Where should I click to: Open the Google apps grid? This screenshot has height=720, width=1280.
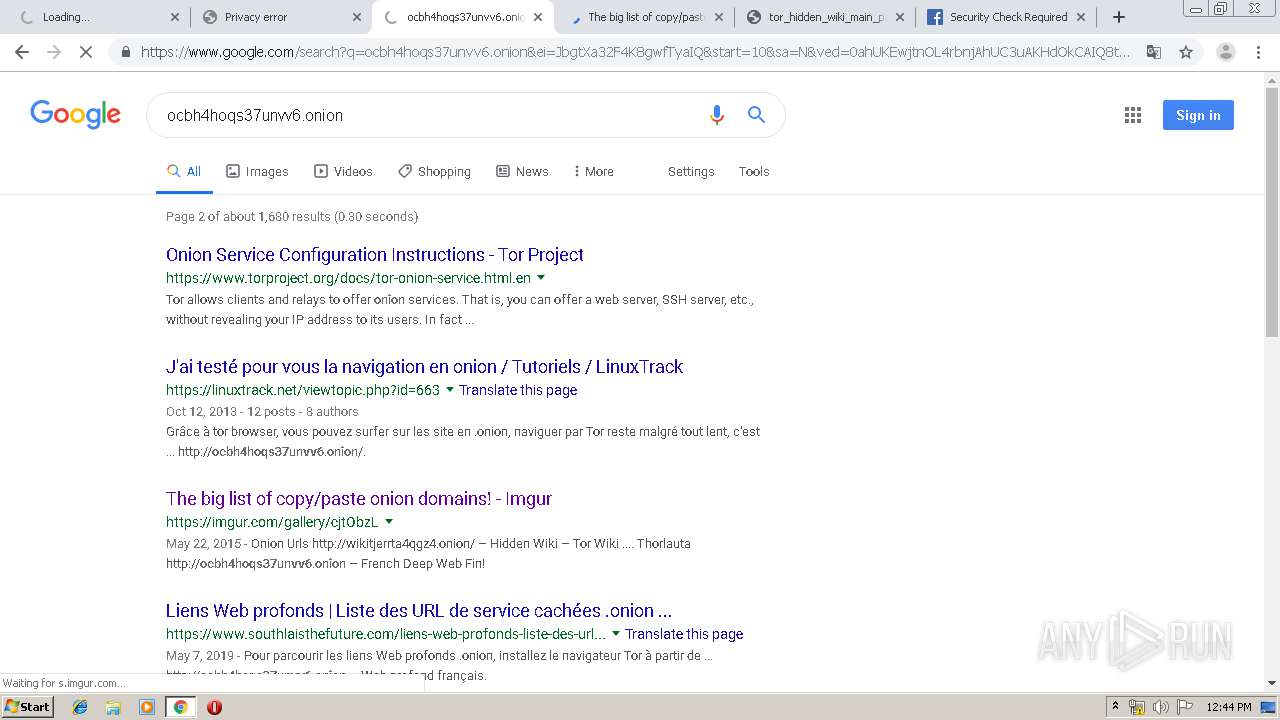click(1132, 115)
